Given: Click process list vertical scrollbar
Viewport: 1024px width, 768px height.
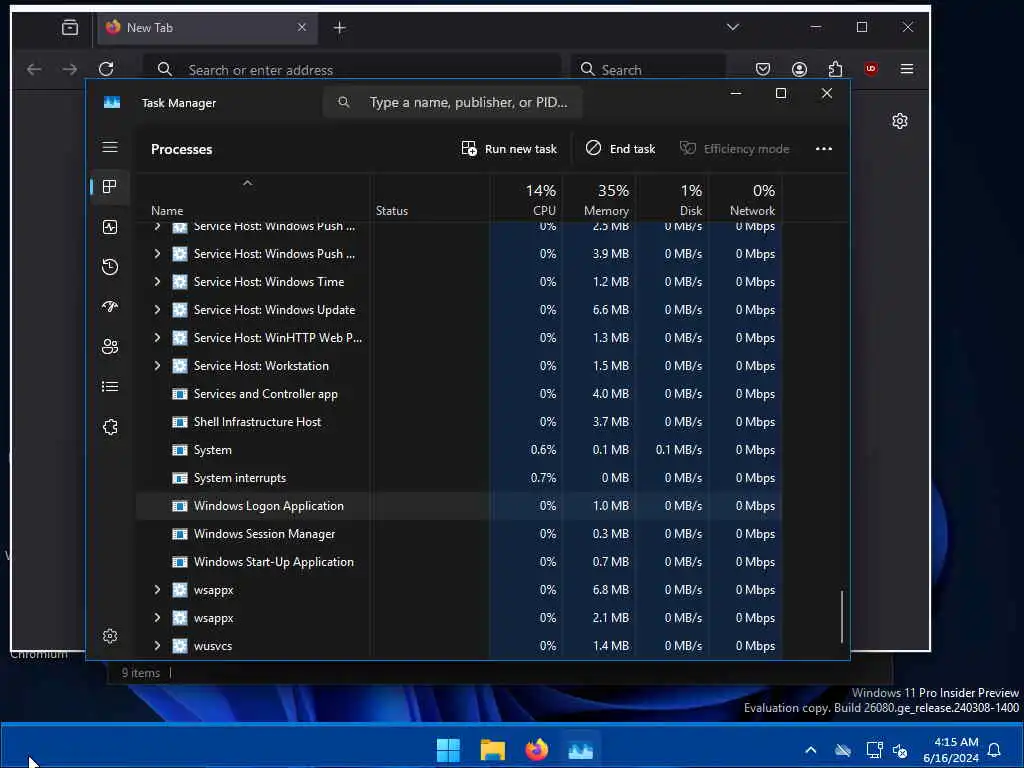Looking at the screenshot, I should tap(842, 616).
